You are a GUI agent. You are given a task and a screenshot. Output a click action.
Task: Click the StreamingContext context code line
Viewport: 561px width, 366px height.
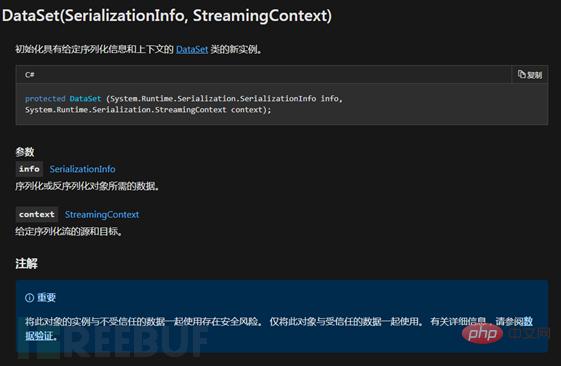[148, 110]
